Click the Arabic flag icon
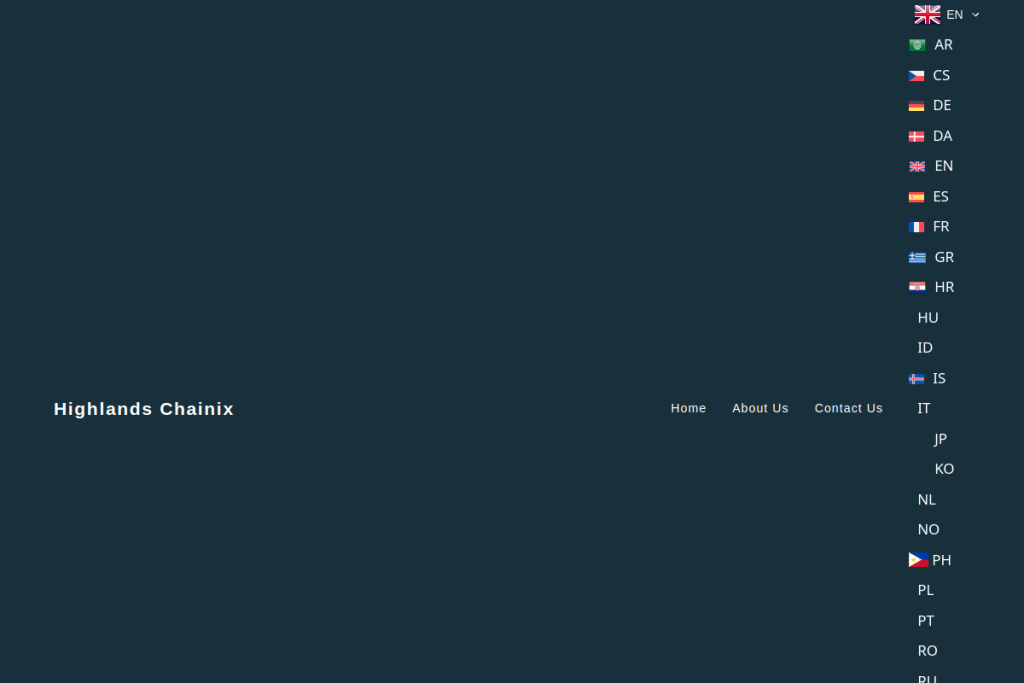This screenshot has width=1024, height=683. pos(916,45)
